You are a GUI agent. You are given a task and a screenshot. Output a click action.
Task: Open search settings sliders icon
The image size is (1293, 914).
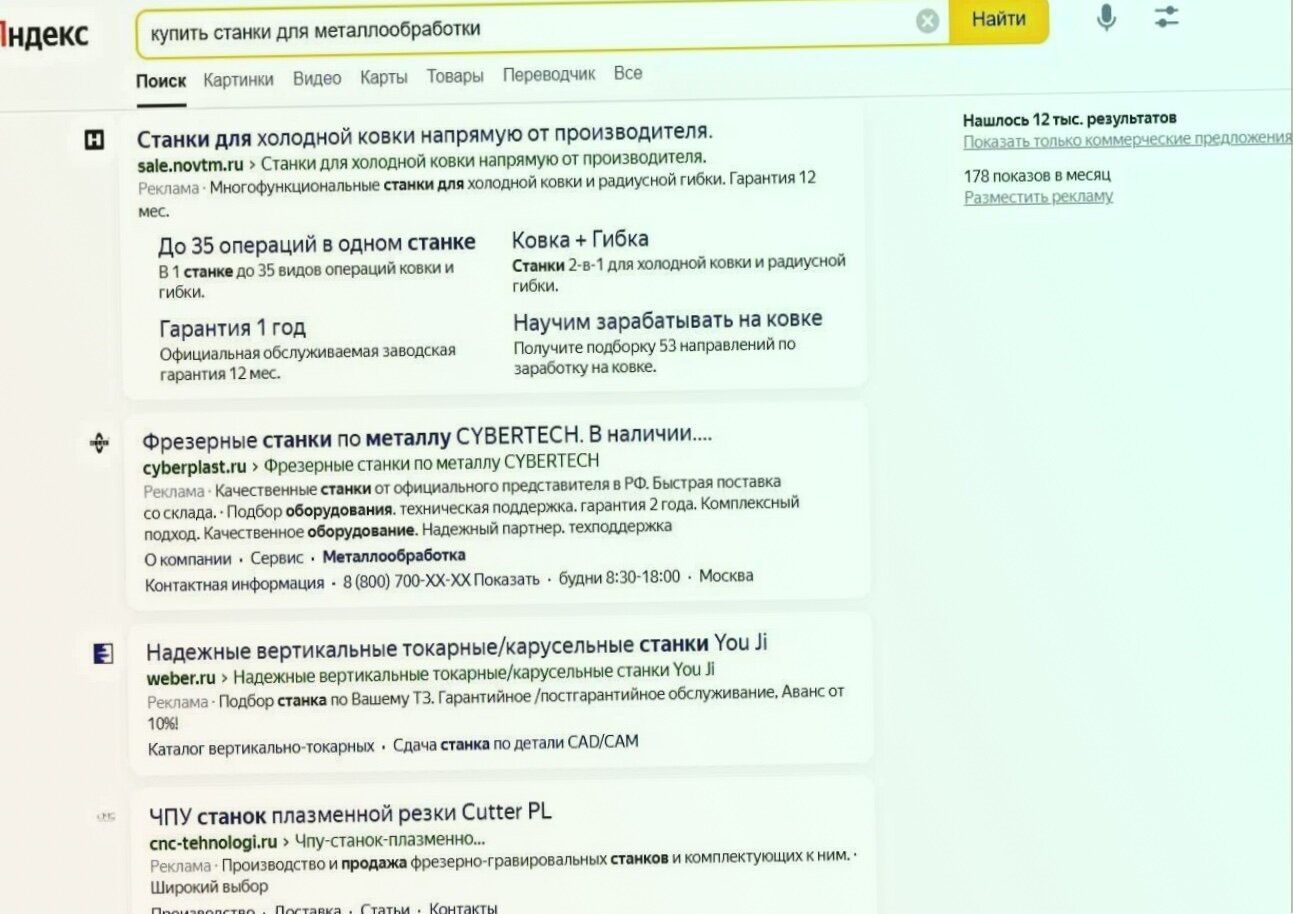coord(1166,16)
